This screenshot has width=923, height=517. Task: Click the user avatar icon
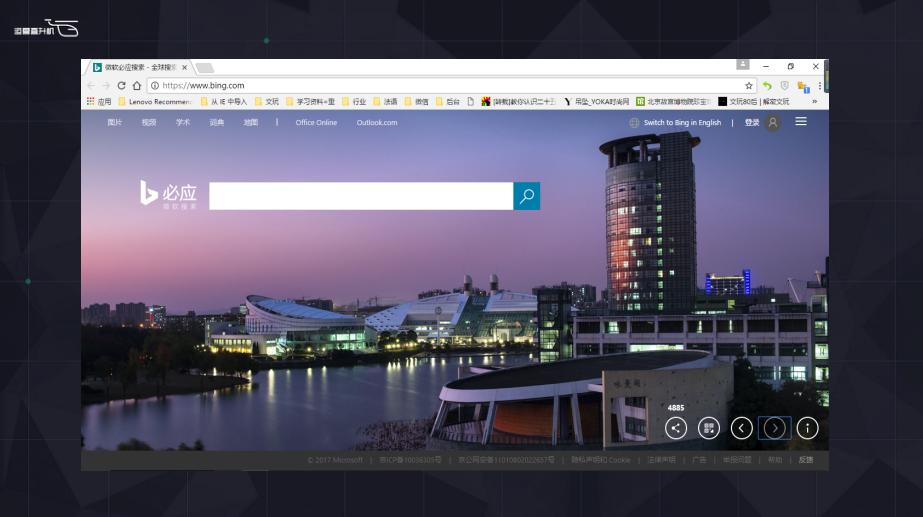[x=773, y=122]
